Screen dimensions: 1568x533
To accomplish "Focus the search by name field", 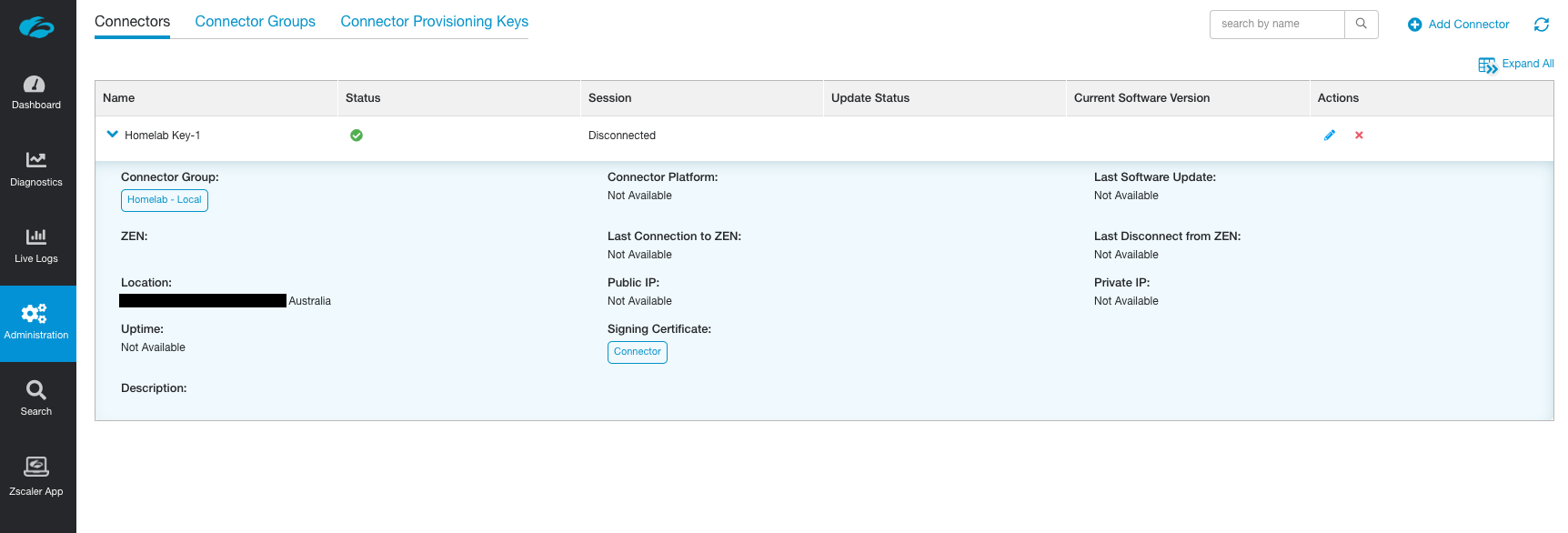I will (x=1276, y=25).
